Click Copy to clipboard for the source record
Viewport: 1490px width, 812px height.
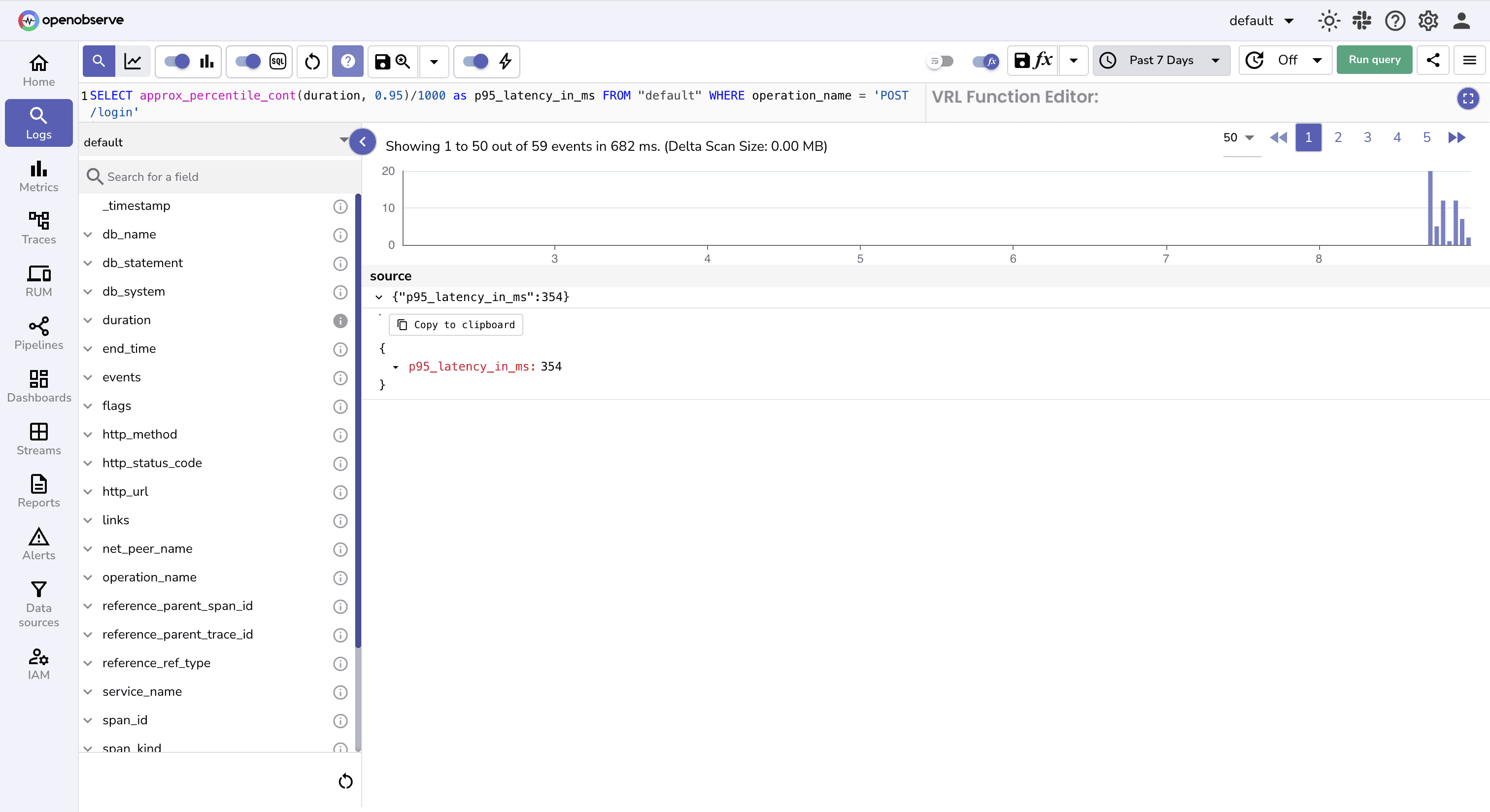tap(455, 324)
